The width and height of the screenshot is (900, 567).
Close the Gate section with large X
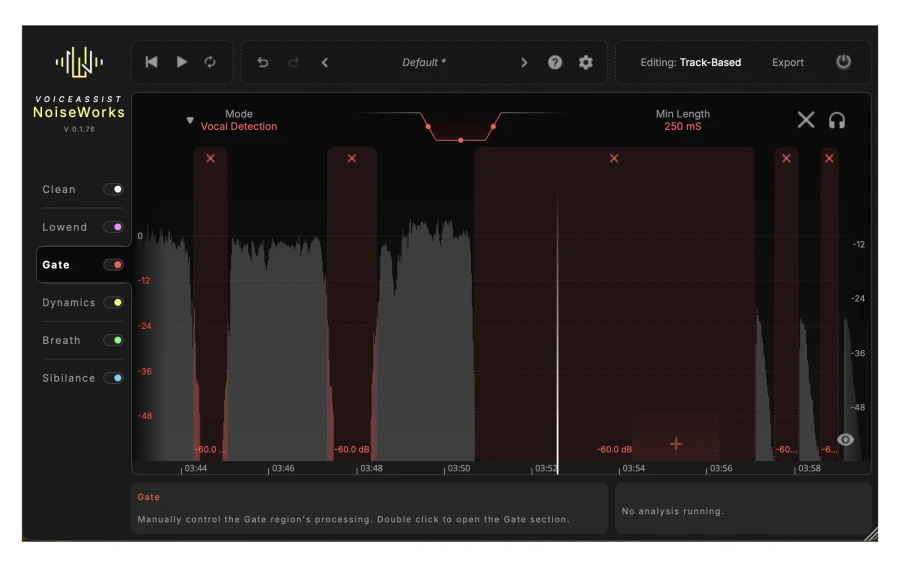(806, 120)
